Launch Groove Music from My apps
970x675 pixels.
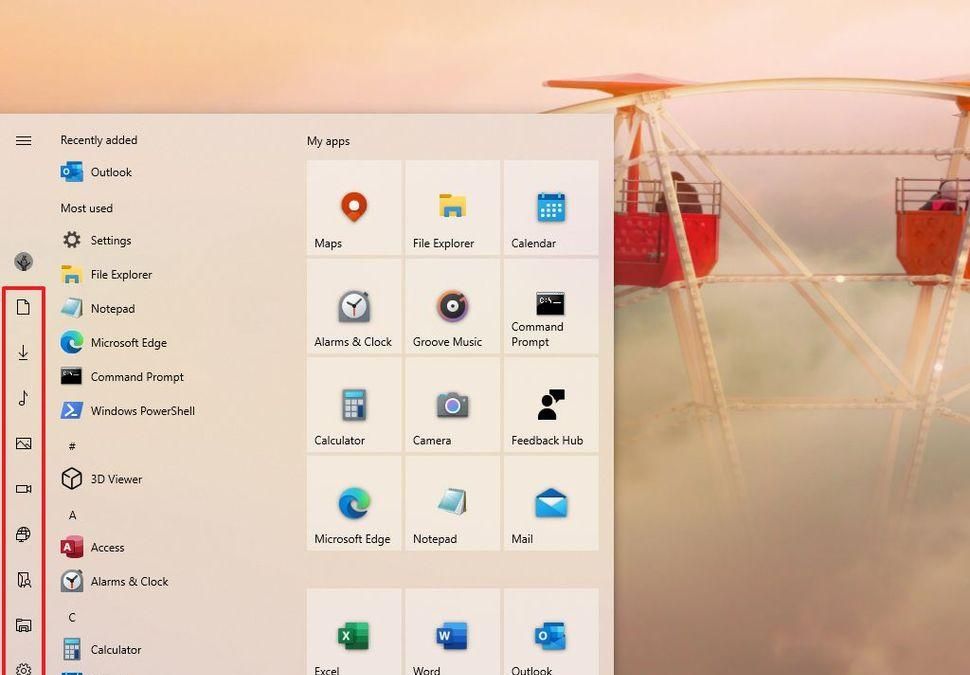click(x=451, y=306)
